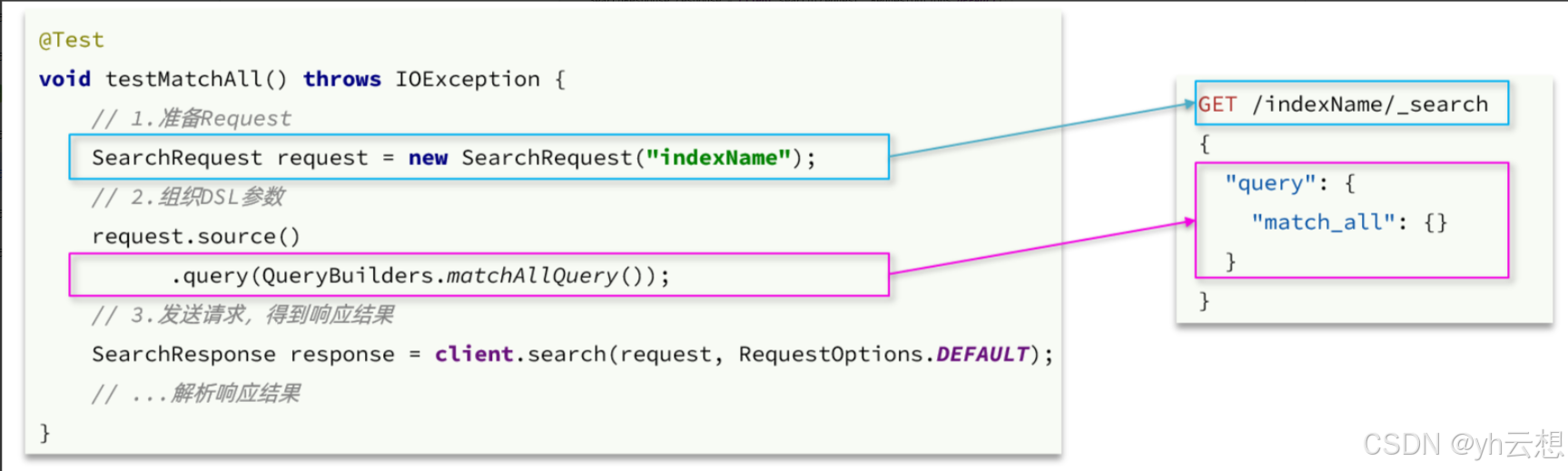
Task: Click the '"query": {' line in DSL
Action: point(1290,183)
